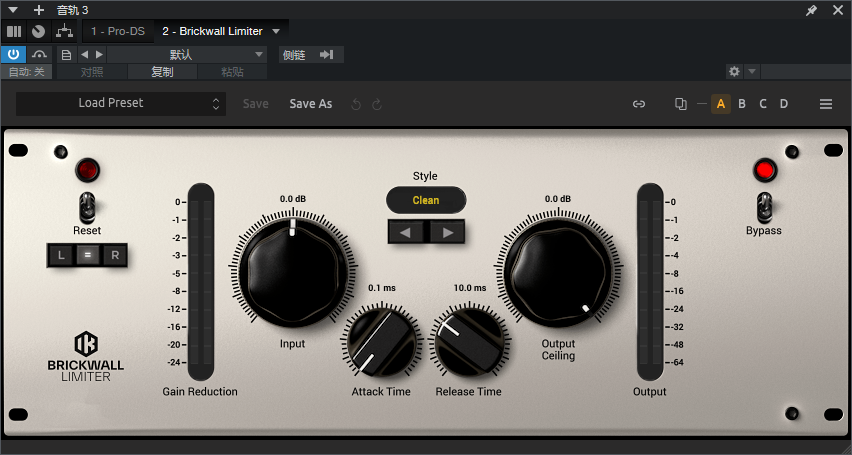The image size is (852, 455).
Task: Click the empty field right of gear arrow
Action: click(x=805, y=72)
